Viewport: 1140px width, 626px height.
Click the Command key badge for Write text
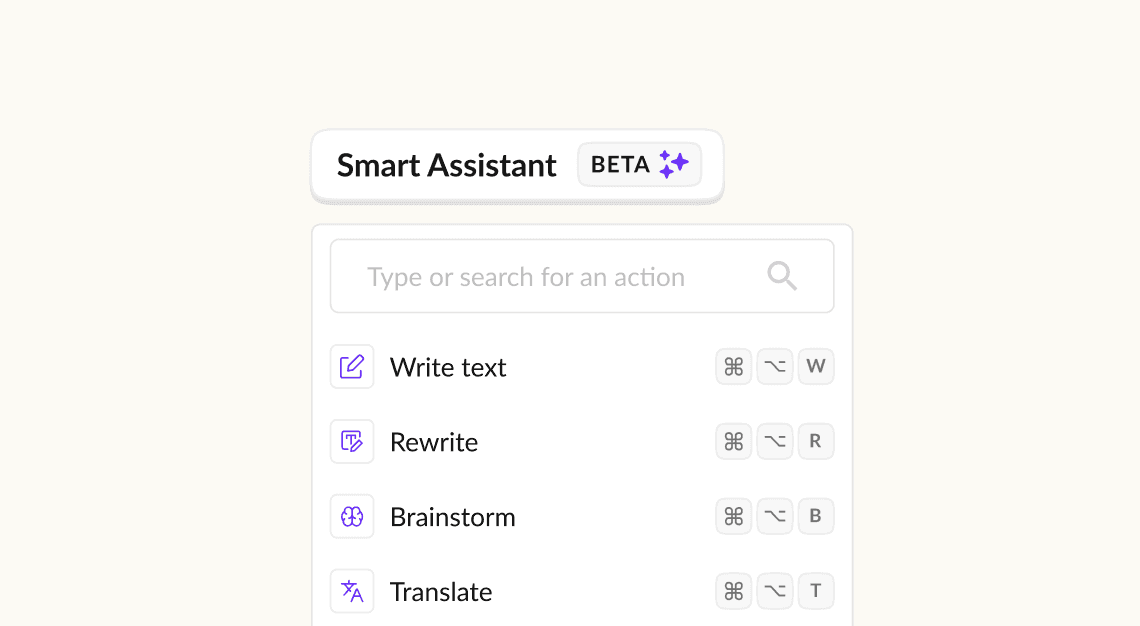(733, 366)
